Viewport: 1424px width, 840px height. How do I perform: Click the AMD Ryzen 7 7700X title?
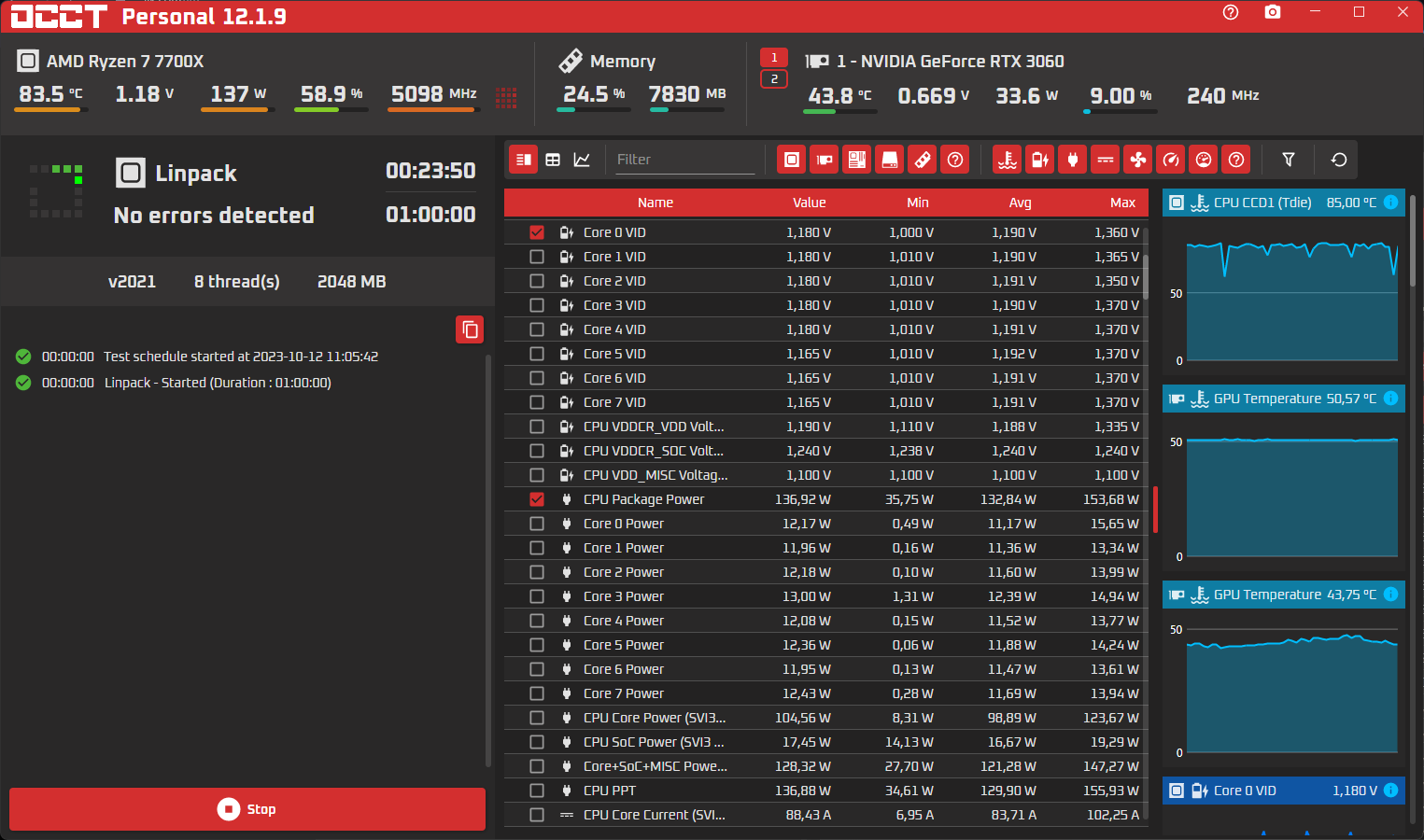tap(125, 62)
